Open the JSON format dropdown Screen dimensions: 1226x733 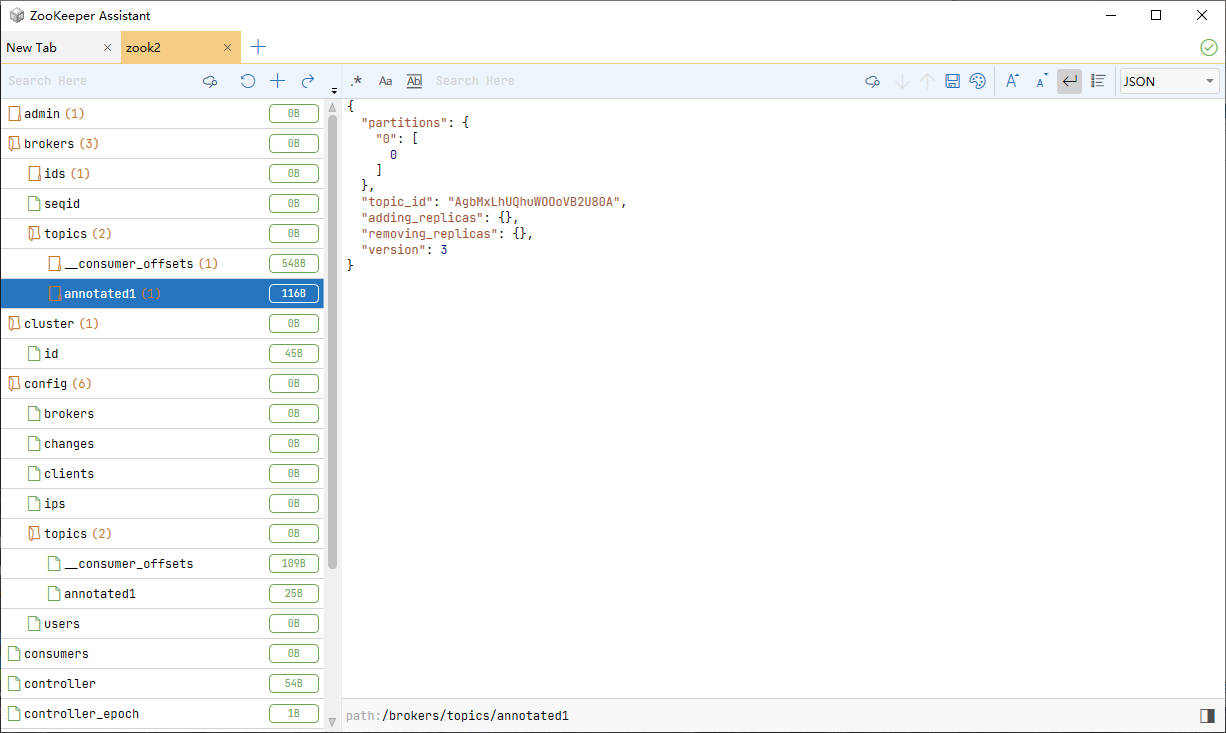pyautogui.click(x=1169, y=81)
